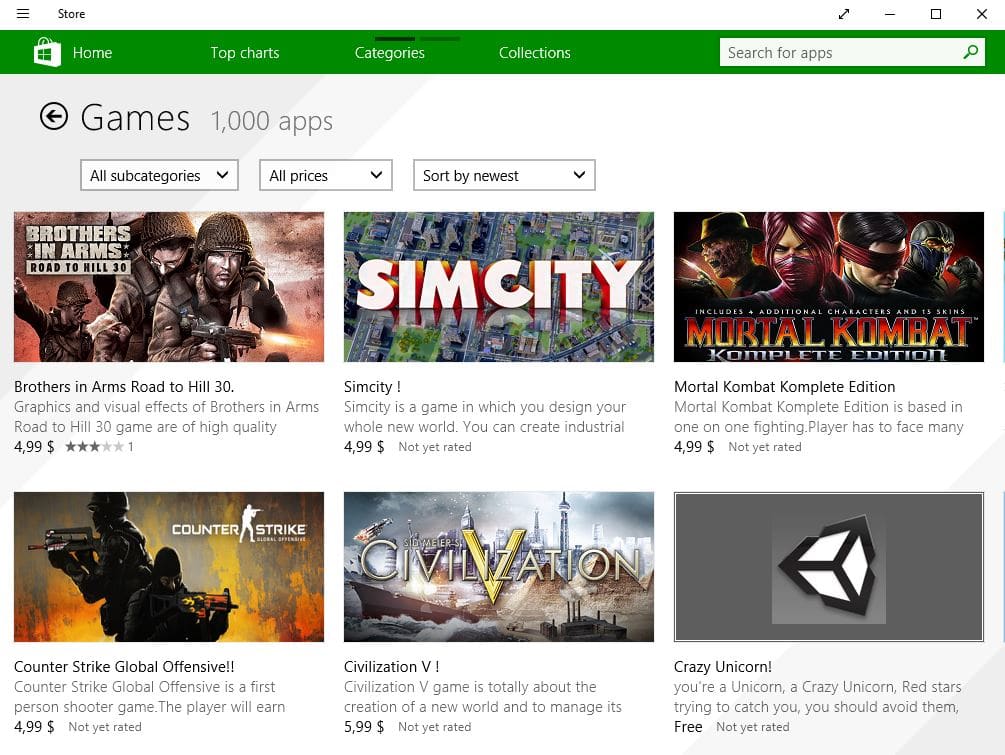
Task: Click the Unity logo thumbnail for Crazy Unicorn
Action: (828, 566)
